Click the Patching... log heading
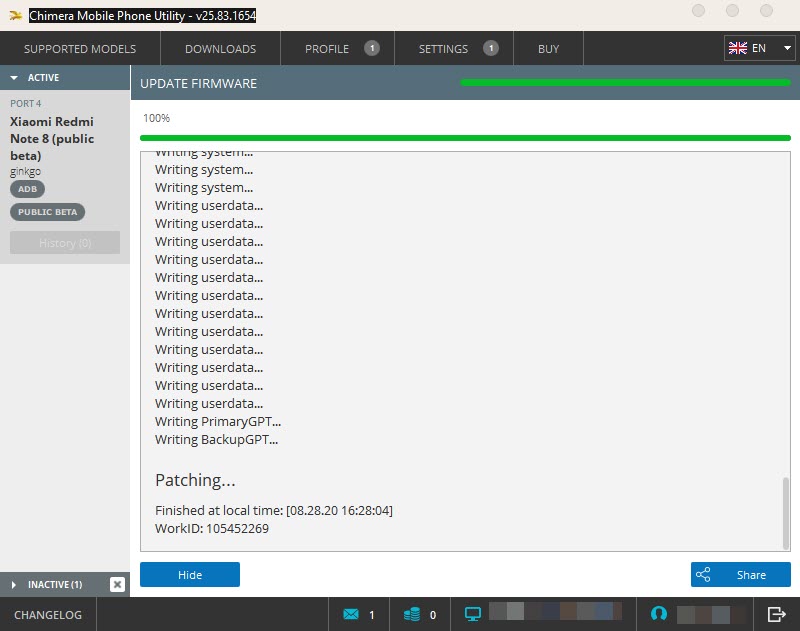 click(x=195, y=480)
